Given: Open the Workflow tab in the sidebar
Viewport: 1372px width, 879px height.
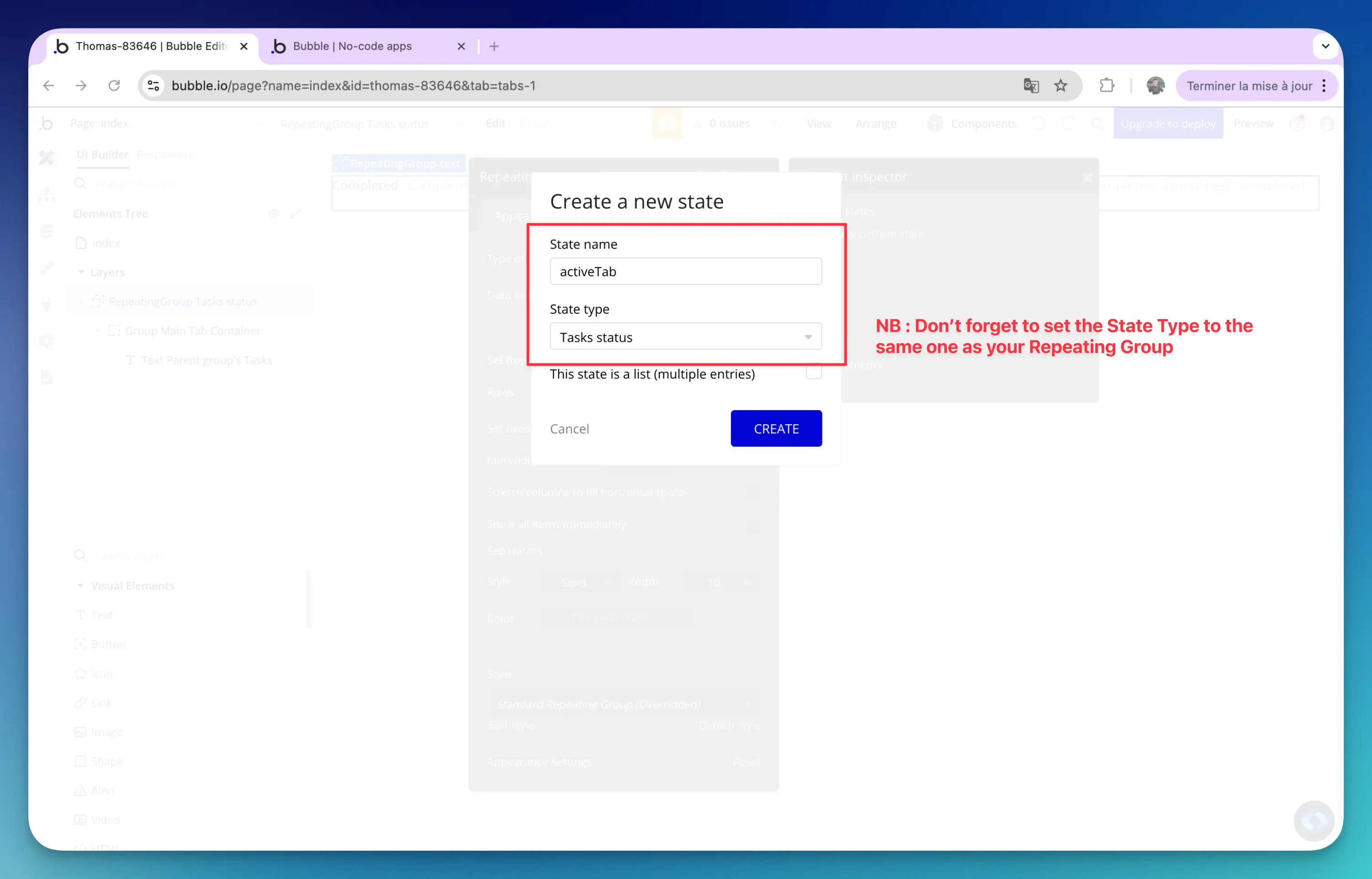Looking at the screenshot, I should 46,195.
